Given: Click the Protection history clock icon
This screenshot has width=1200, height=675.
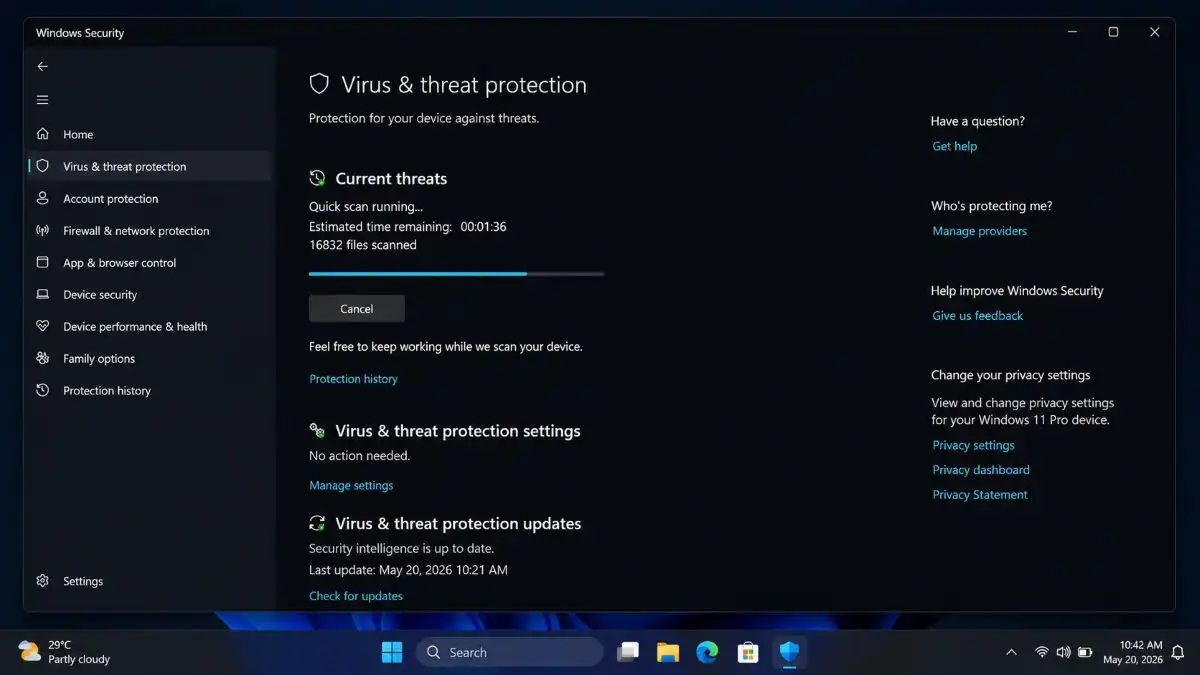Looking at the screenshot, I should pos(42,390).
